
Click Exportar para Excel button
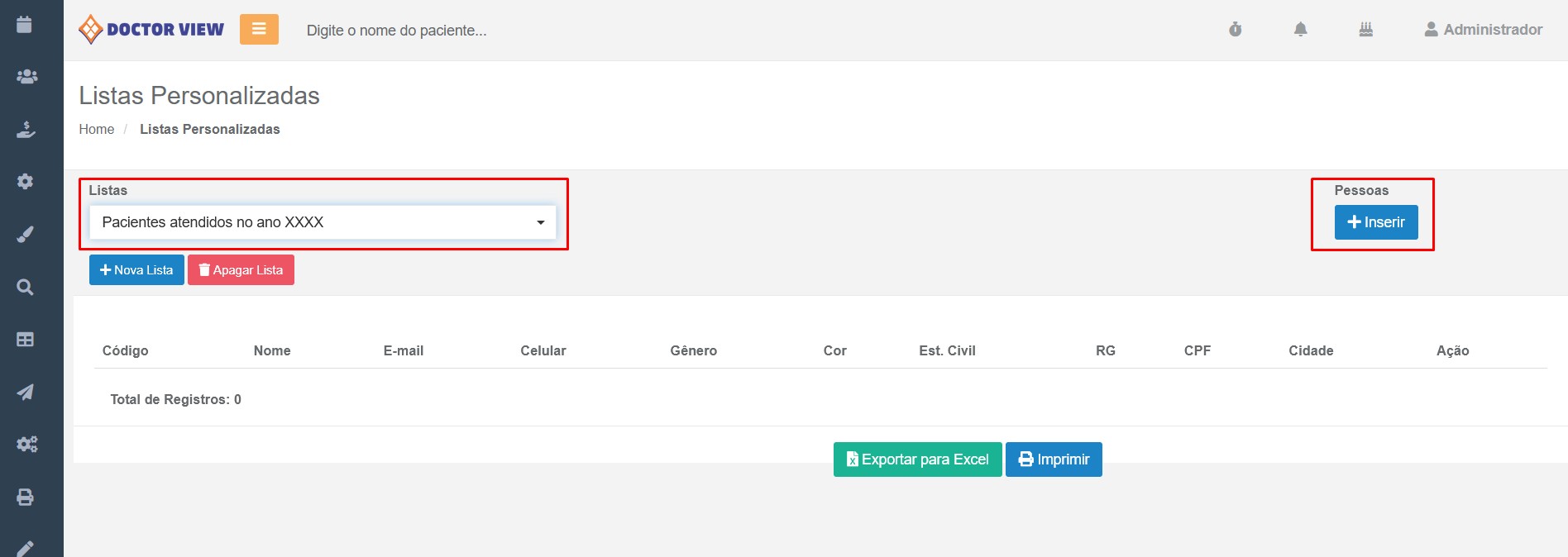click(x=917, y=459)
